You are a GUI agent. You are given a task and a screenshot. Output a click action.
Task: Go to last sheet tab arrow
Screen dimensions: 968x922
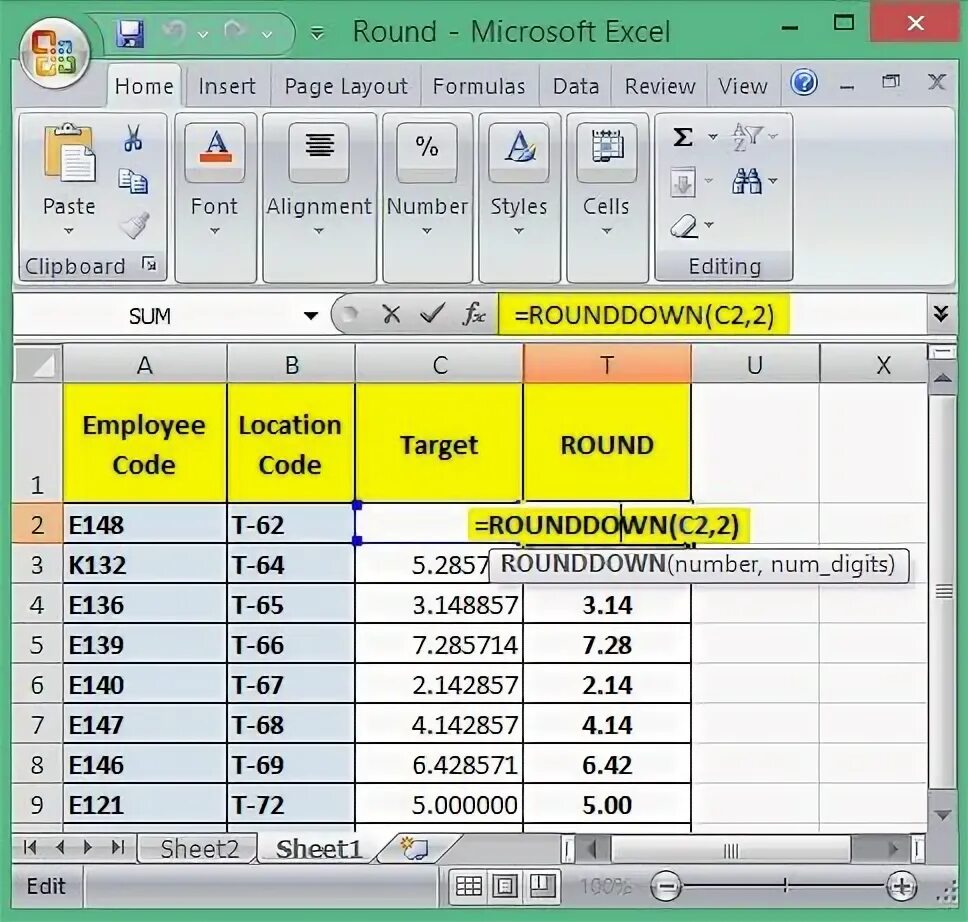coord(118,847)
